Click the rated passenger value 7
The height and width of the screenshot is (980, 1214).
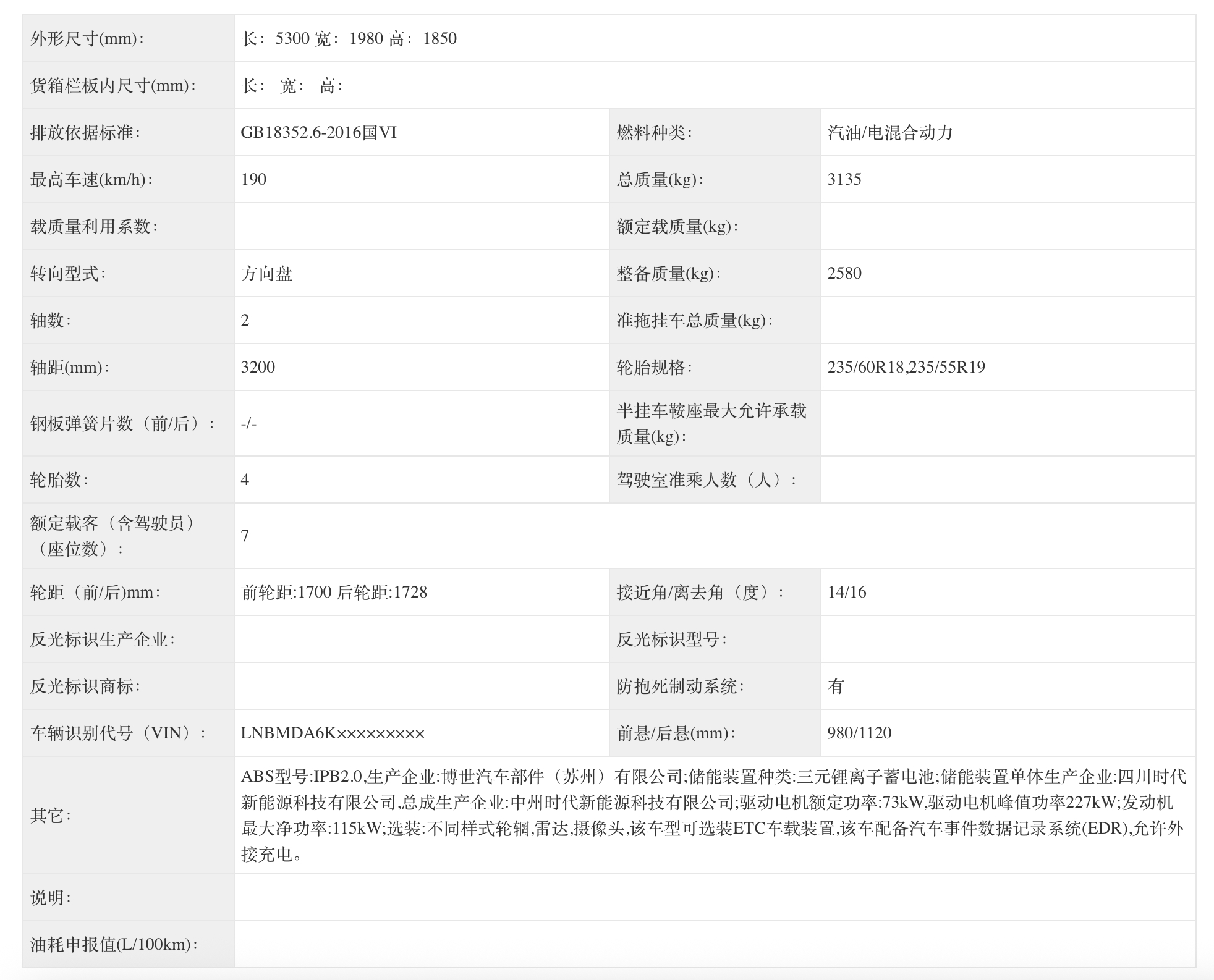pos(245,536)
